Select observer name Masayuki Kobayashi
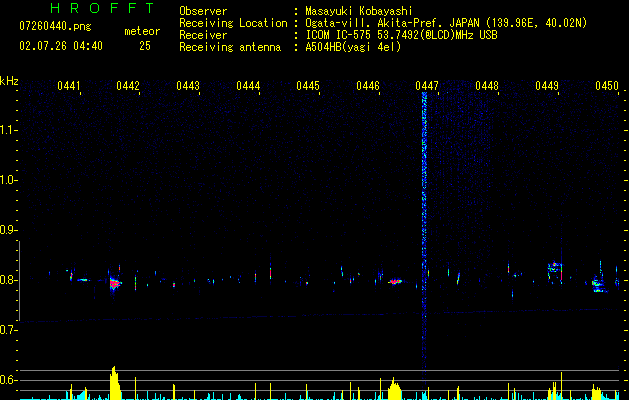 (x=359, y=11)
